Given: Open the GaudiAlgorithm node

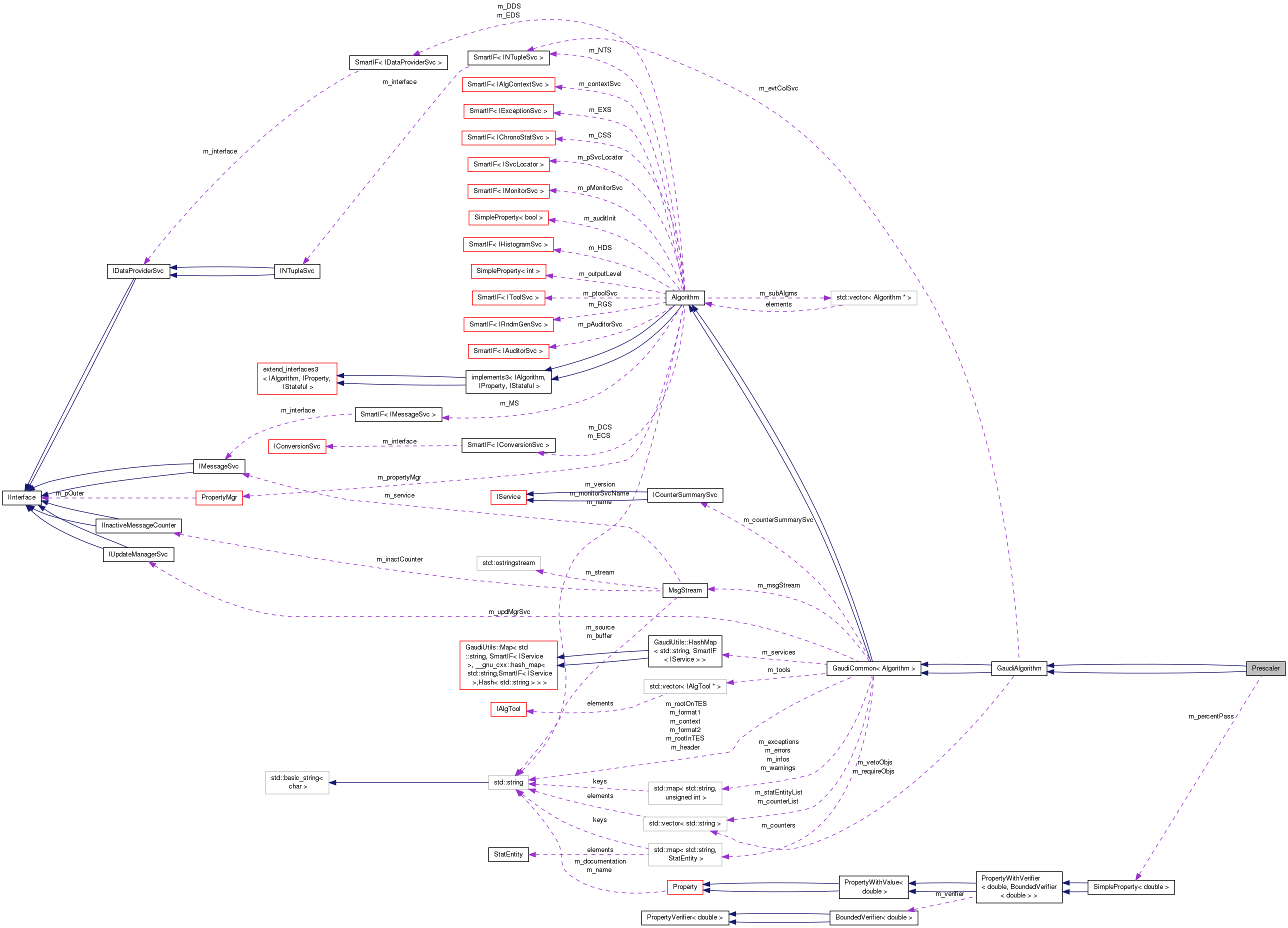Looking at the screenshot, I should click(x=1019, y=668).
